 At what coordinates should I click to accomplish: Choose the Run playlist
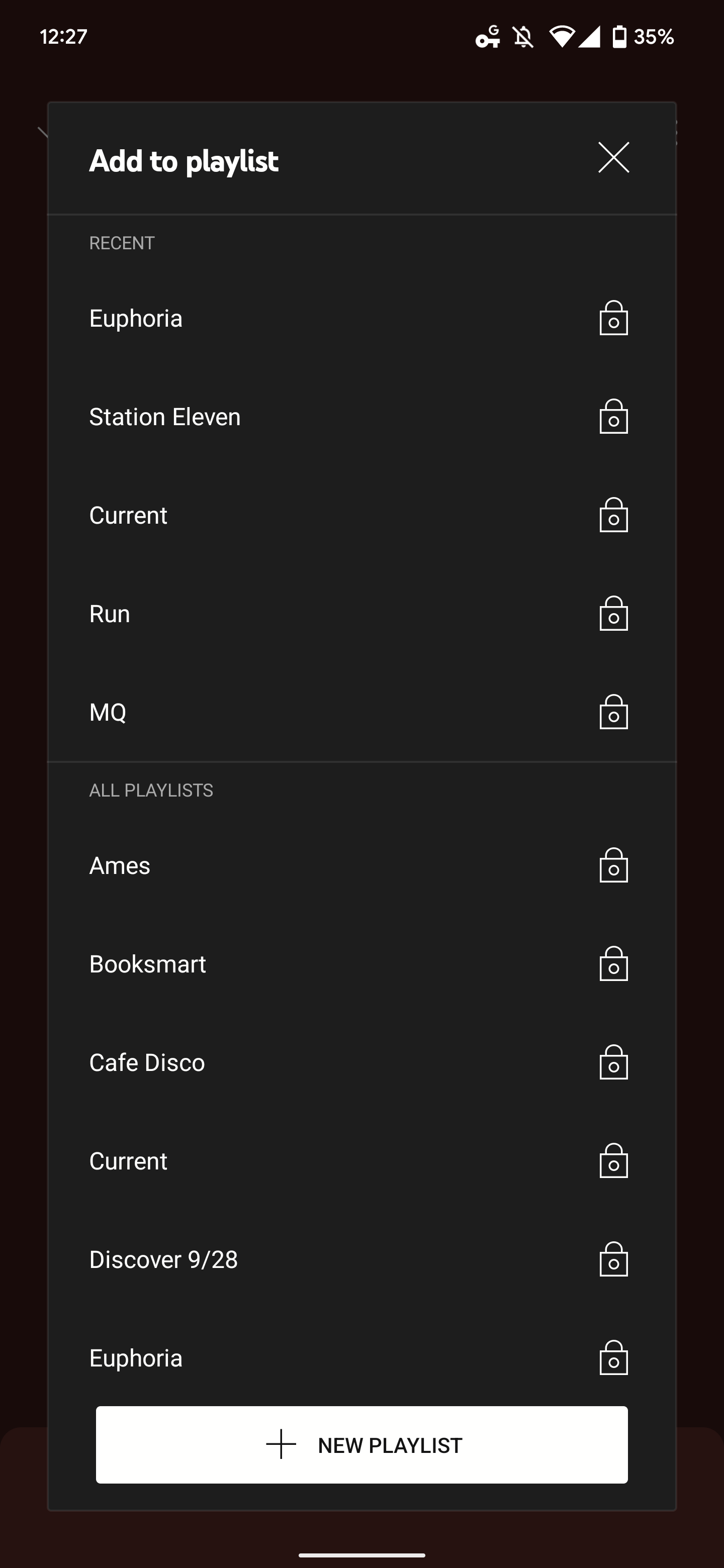tap(110, 614)
